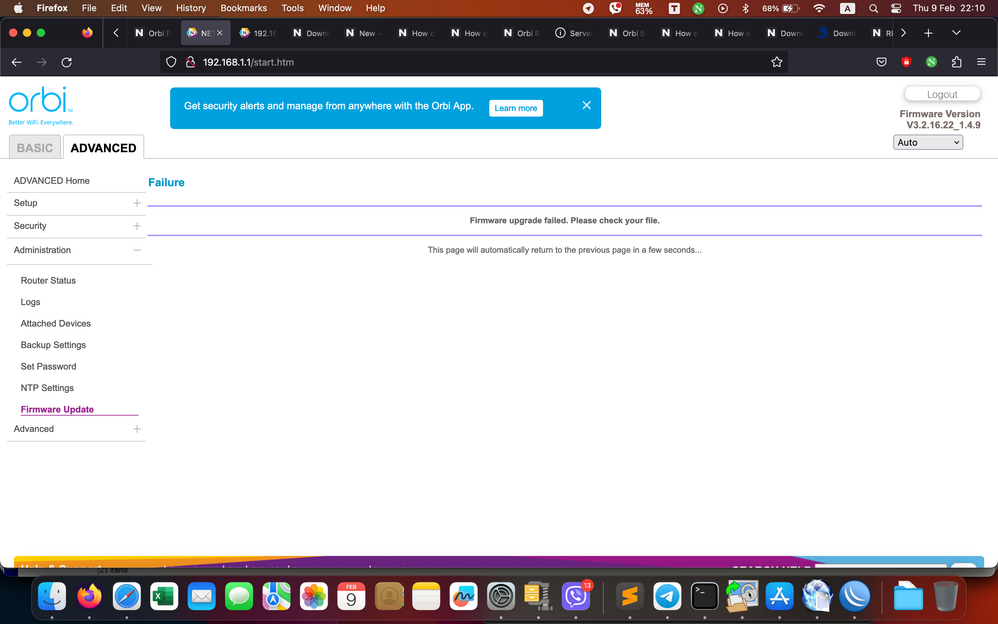Click the bookmark star icon in address bar
This screenshot has width=998, height=624.
point(776,62)
